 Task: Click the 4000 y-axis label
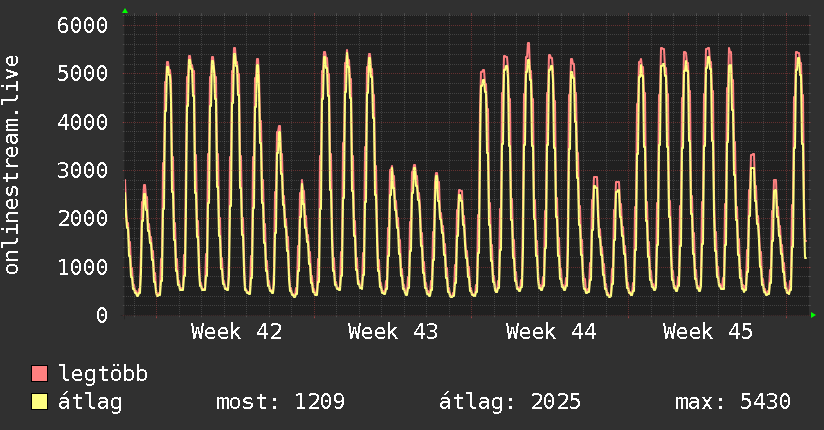83,122
